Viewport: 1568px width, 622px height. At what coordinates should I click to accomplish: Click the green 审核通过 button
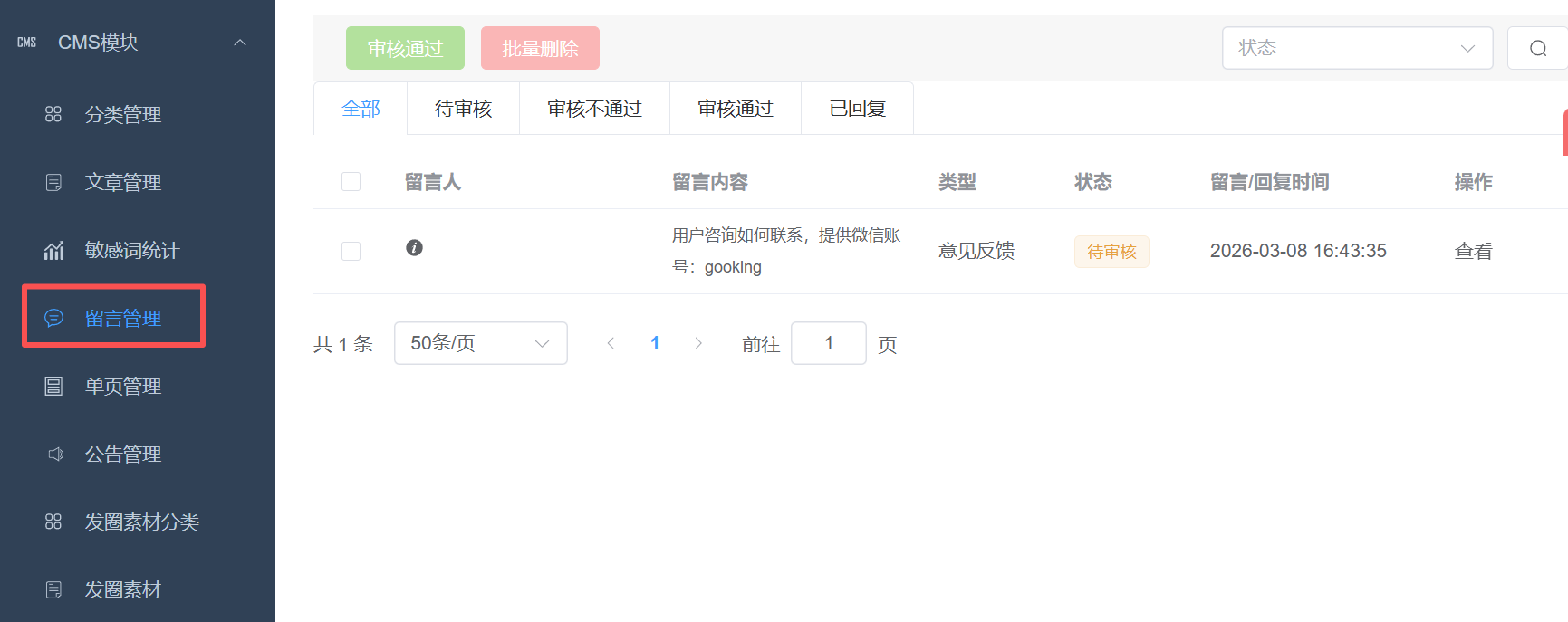(405, 49)
